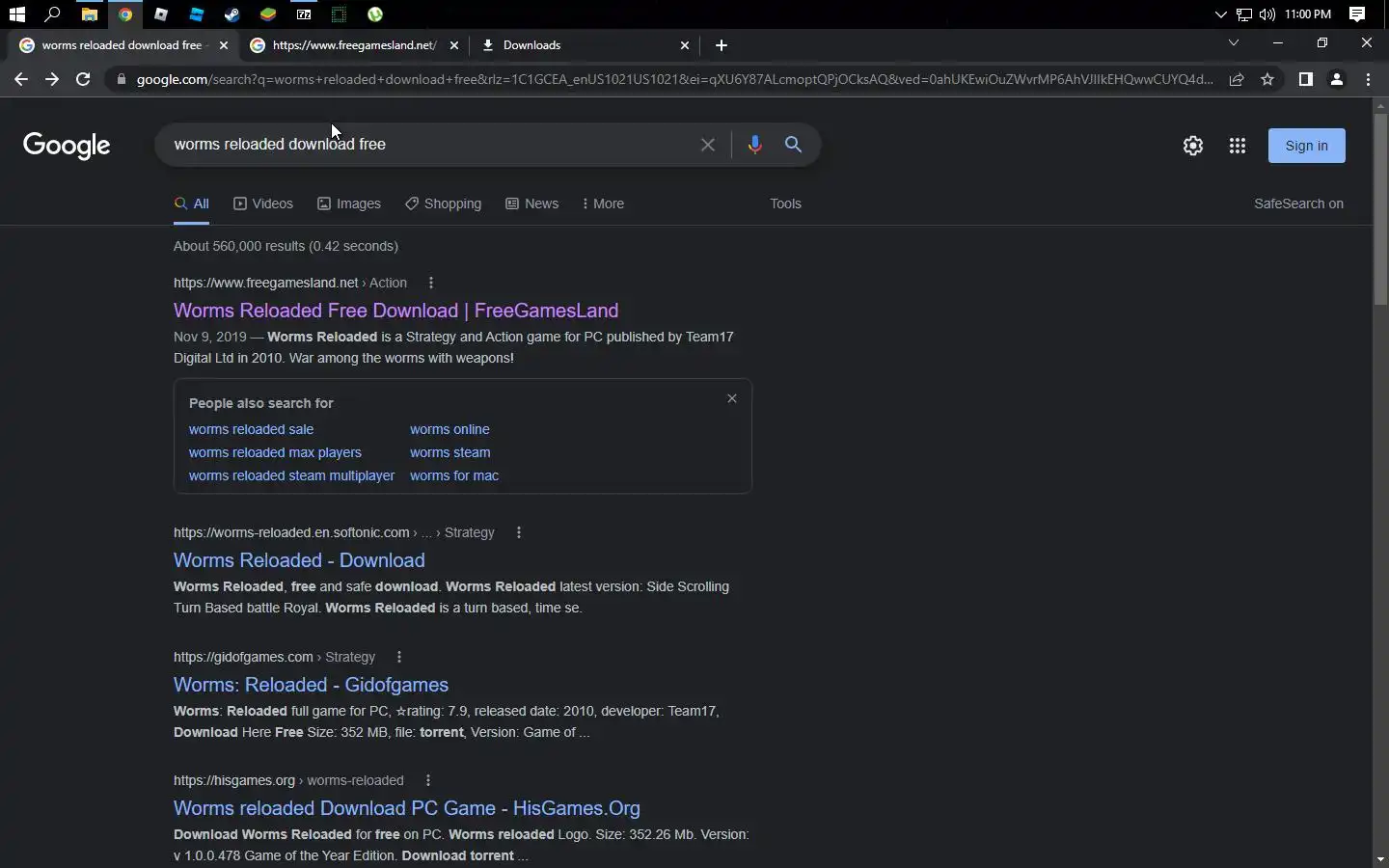
Task: Open the action center notifications icon
Action: [1357, 14]
